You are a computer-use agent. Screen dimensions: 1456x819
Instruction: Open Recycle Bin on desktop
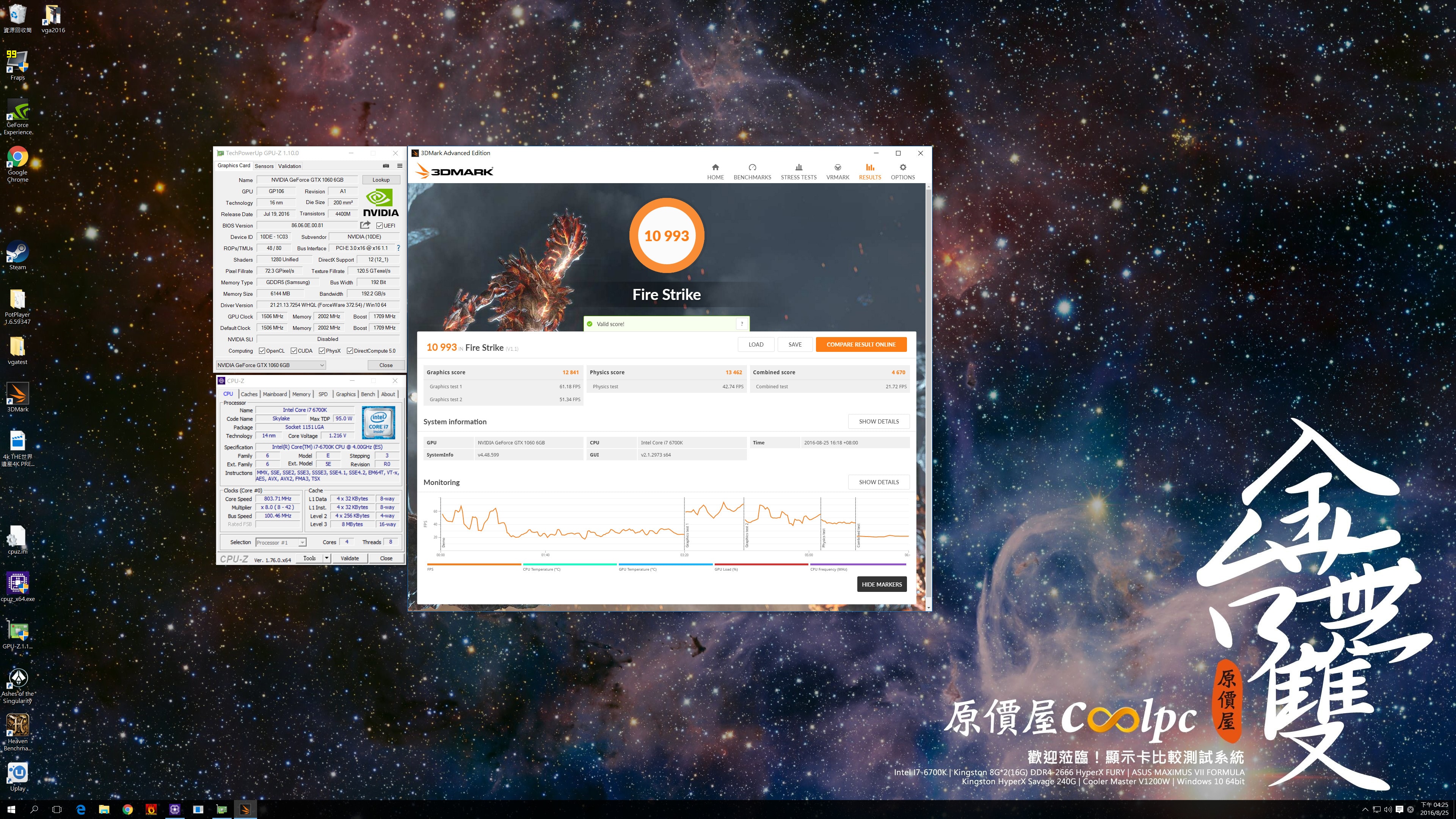point(17,18)
